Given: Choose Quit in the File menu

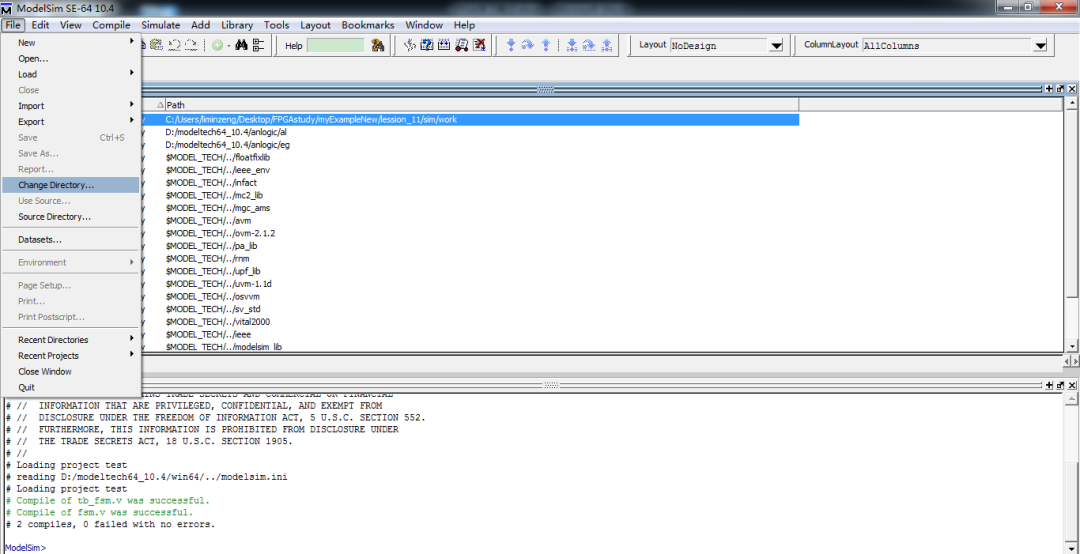Looking at the screenshot, I should 26,387.
